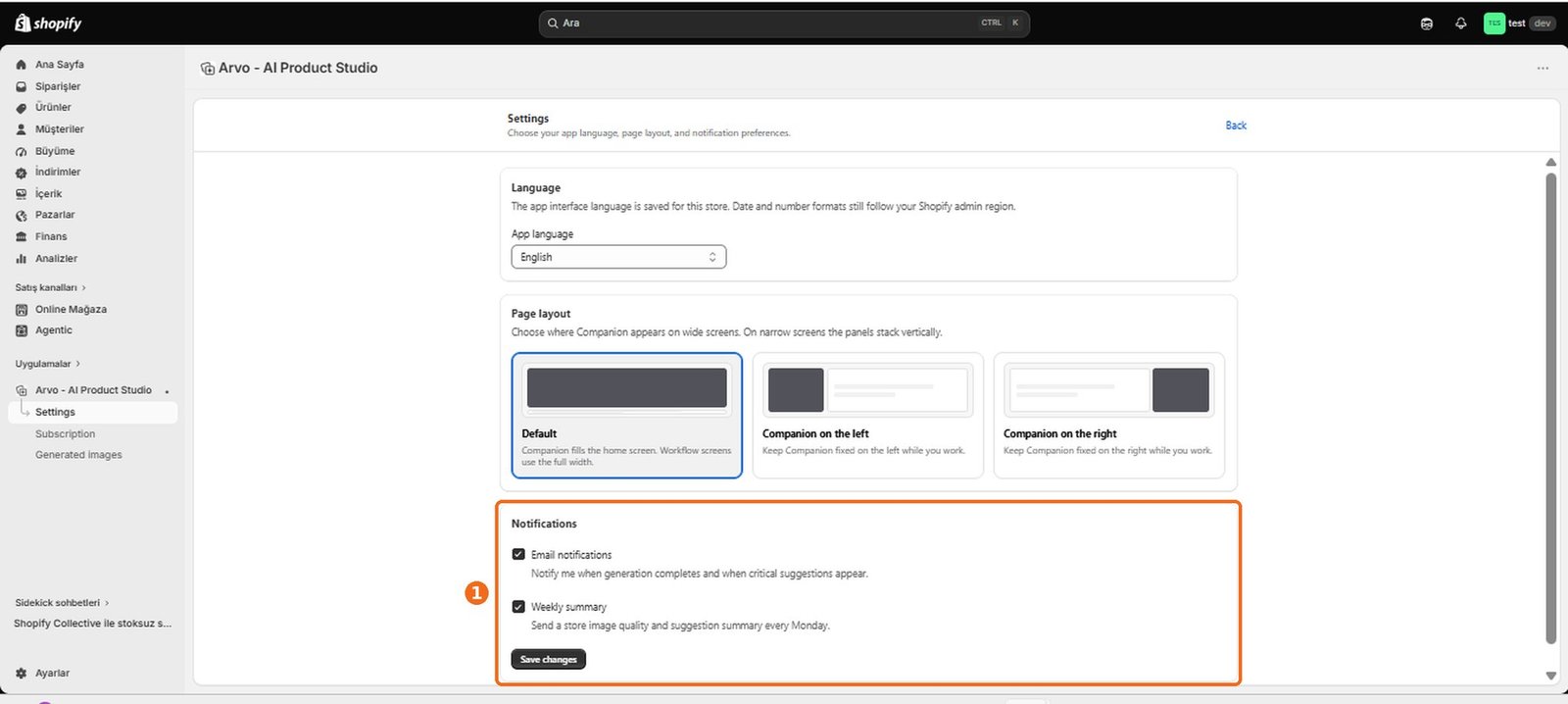Click the 'Page layout' heading text
Image resolution: width=1568 pixels, height=704 pixels.
541,314
